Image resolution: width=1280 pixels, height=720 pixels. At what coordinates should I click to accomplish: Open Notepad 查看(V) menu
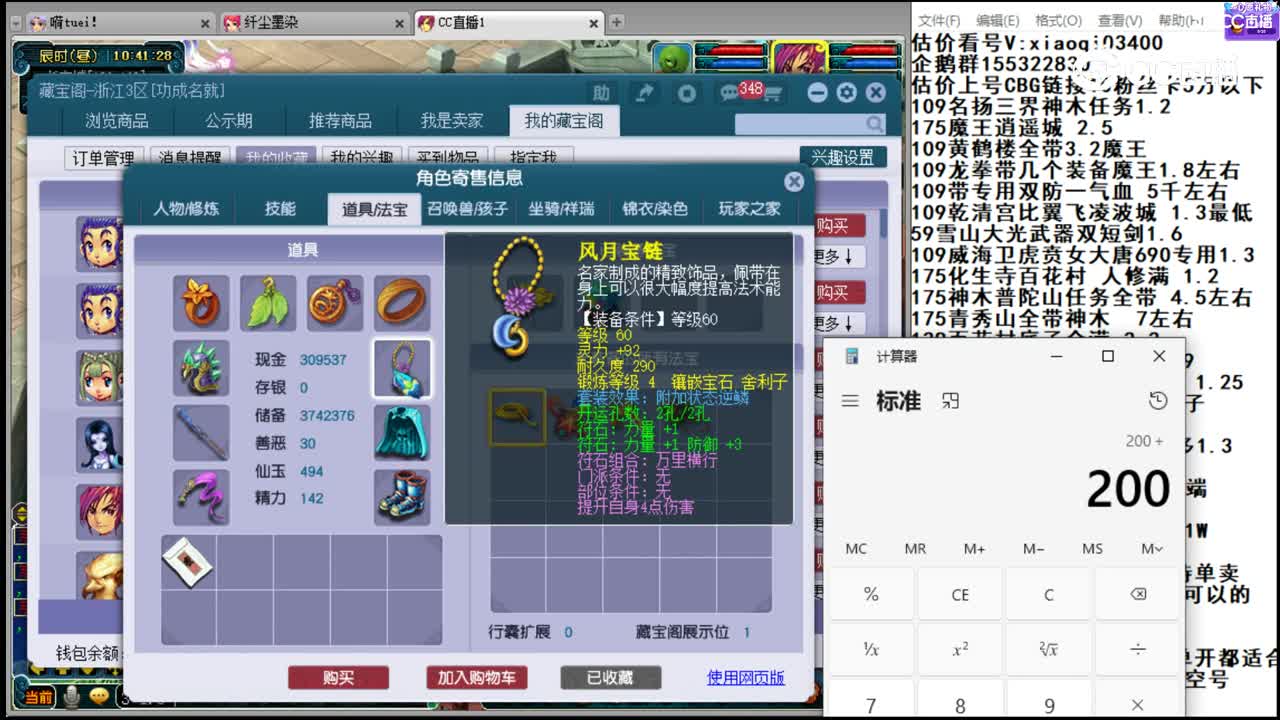(1119, 20)
